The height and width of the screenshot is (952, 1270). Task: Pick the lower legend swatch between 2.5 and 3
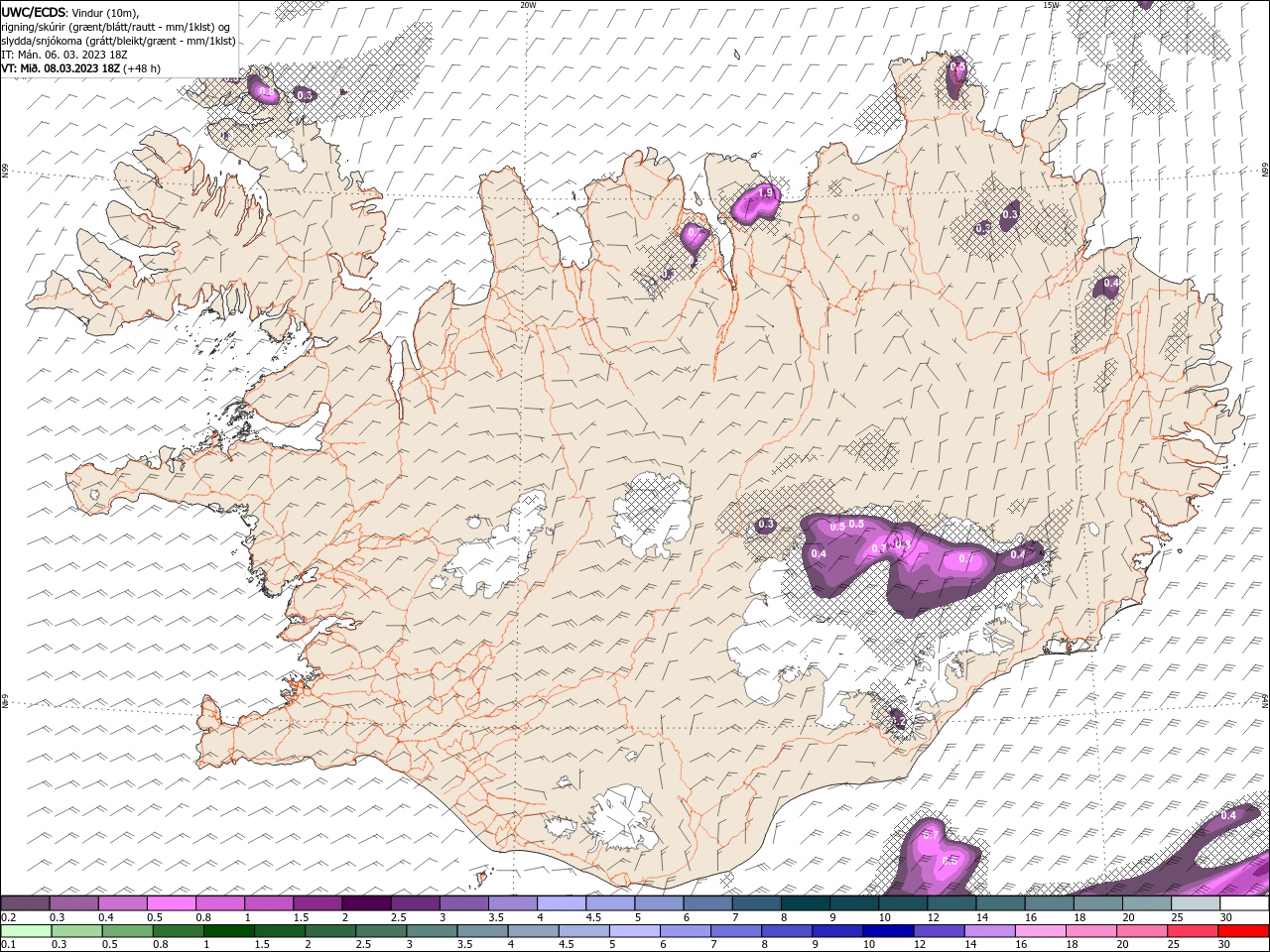point(381,931)
